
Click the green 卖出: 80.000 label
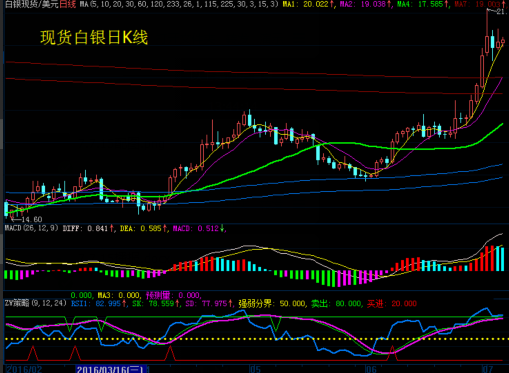tap(336, 304)
